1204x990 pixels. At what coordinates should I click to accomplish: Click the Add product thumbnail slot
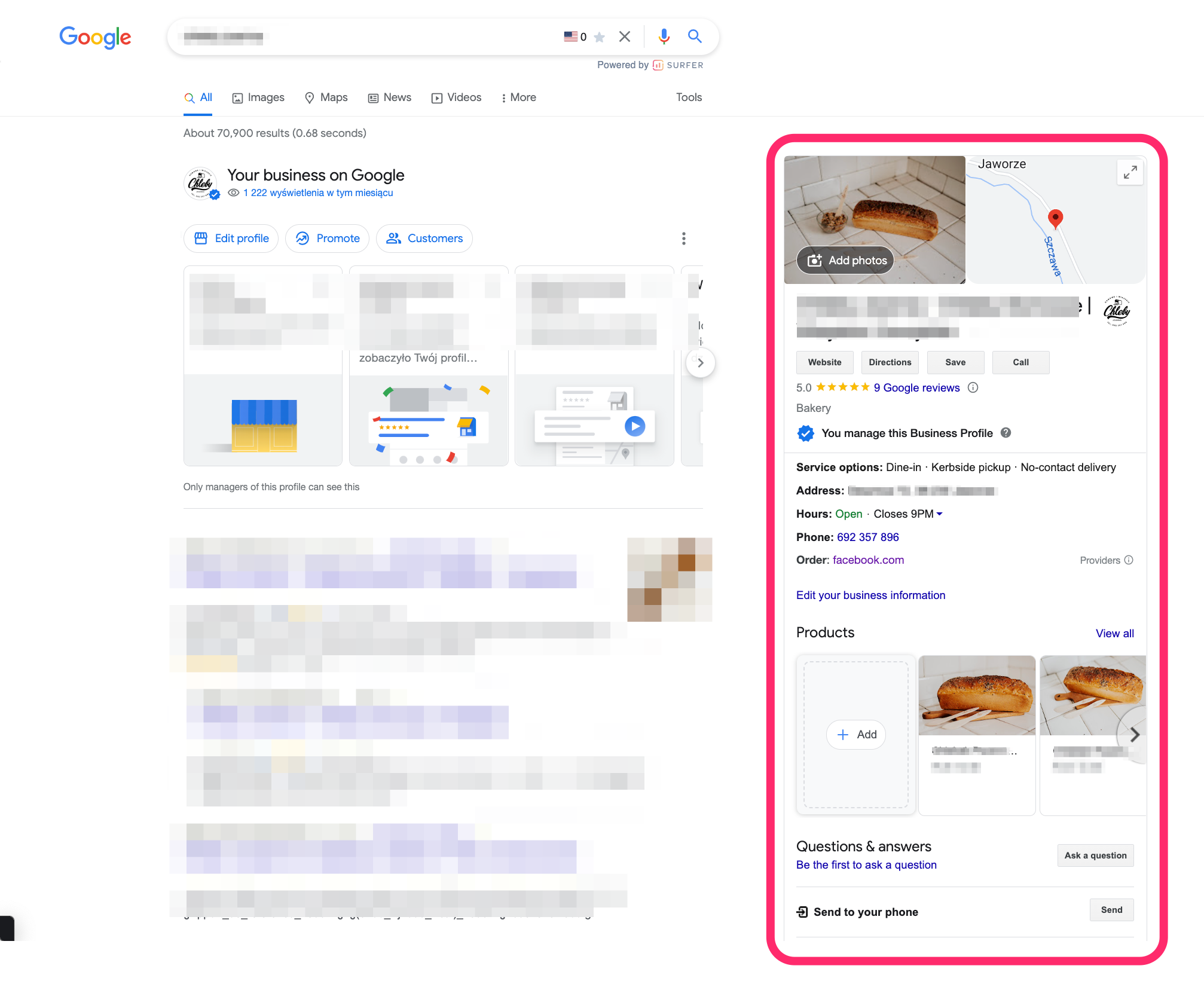(x=855, y=734)
